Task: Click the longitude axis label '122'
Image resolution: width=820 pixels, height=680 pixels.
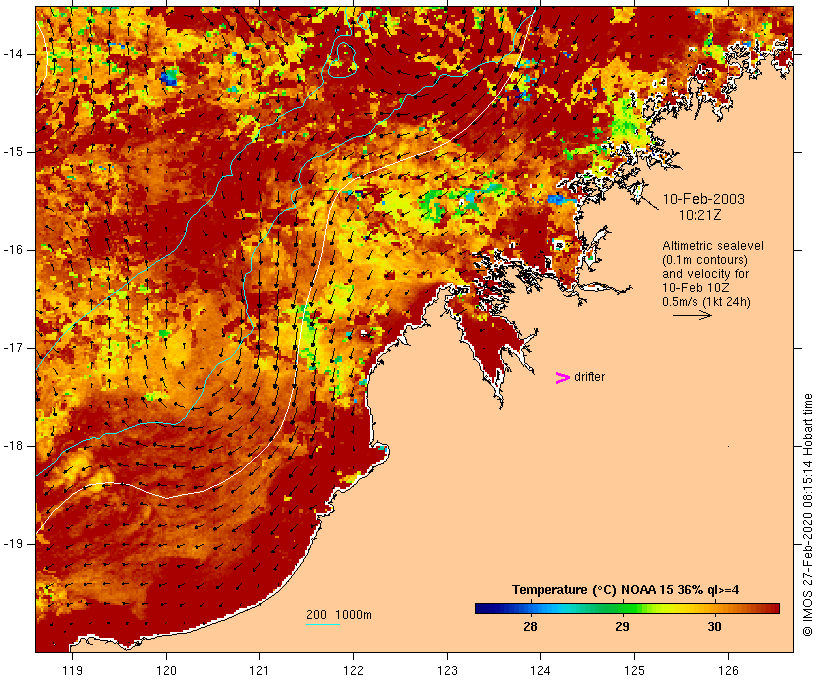Action: (354, 670)
